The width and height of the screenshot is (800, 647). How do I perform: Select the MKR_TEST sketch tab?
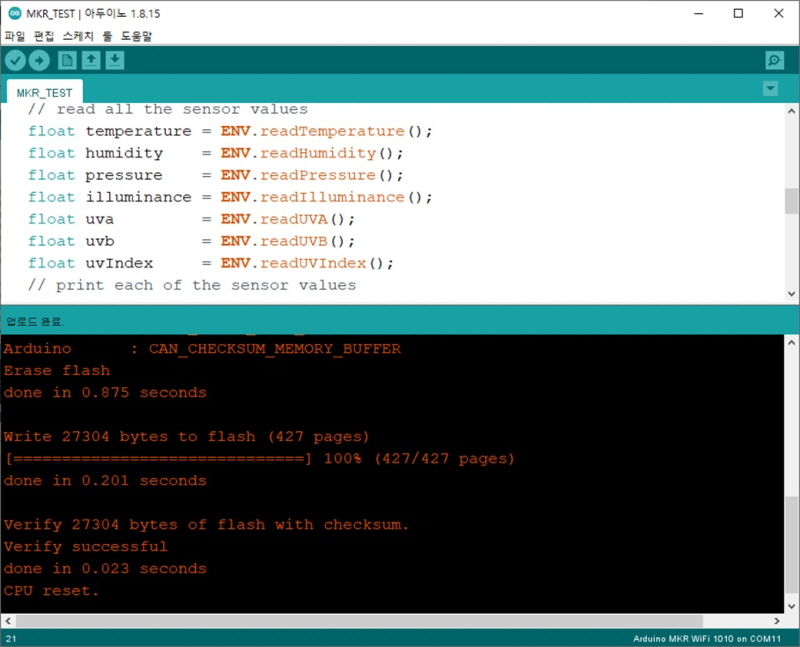[44, 93]
